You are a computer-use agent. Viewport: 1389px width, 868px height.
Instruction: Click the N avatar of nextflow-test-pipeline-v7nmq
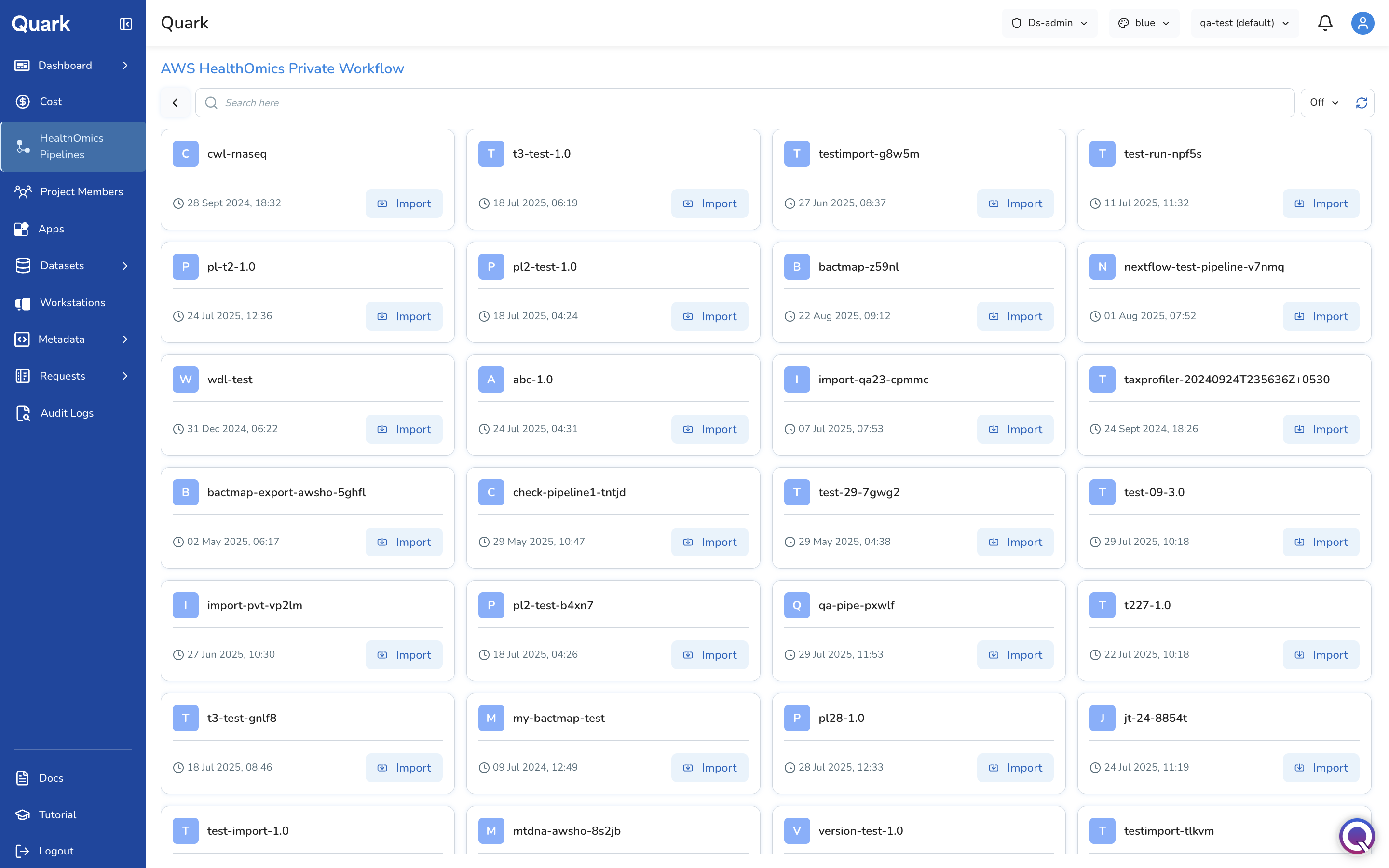pos(1102,266)
